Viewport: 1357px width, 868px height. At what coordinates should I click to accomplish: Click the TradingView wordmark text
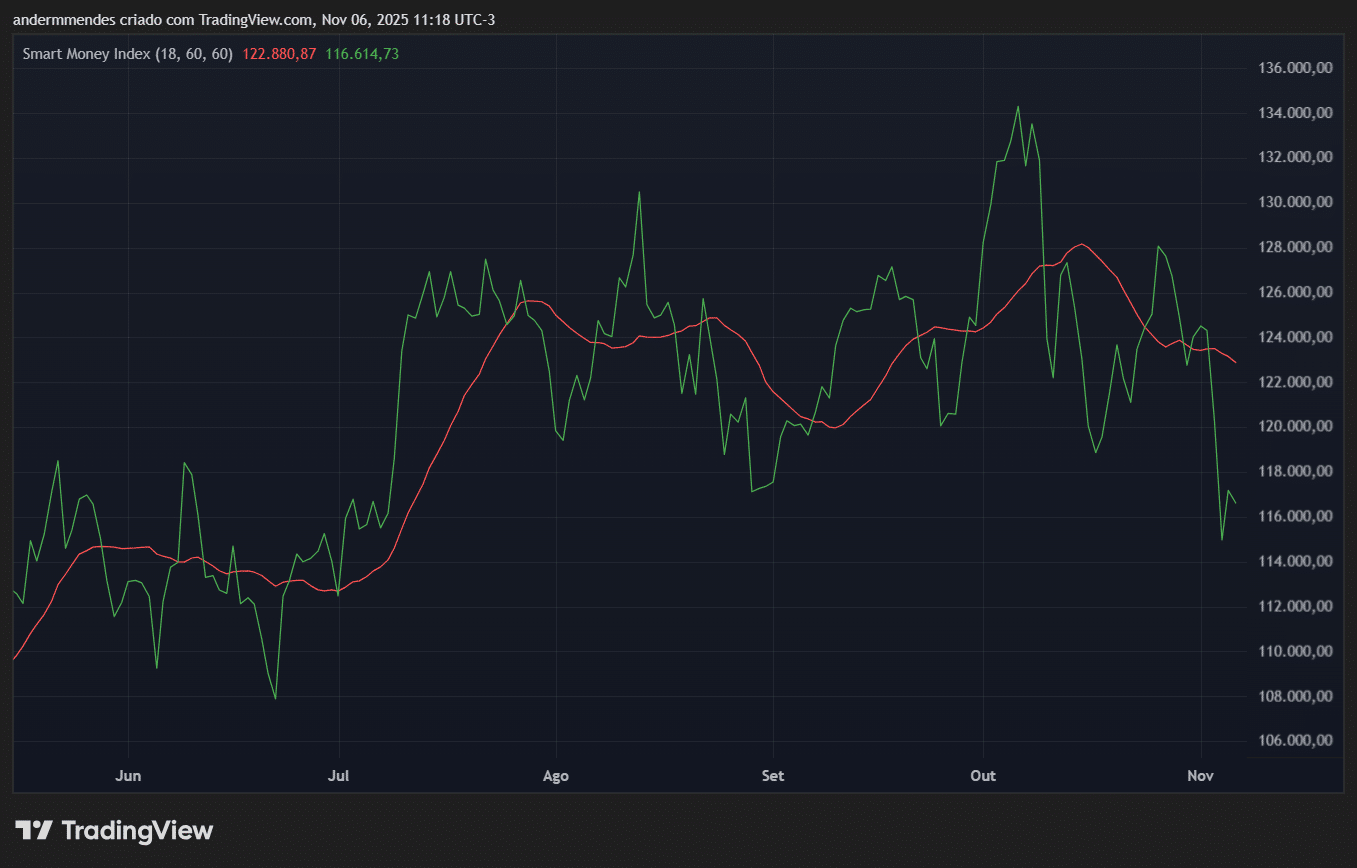[x=137, y=830]
